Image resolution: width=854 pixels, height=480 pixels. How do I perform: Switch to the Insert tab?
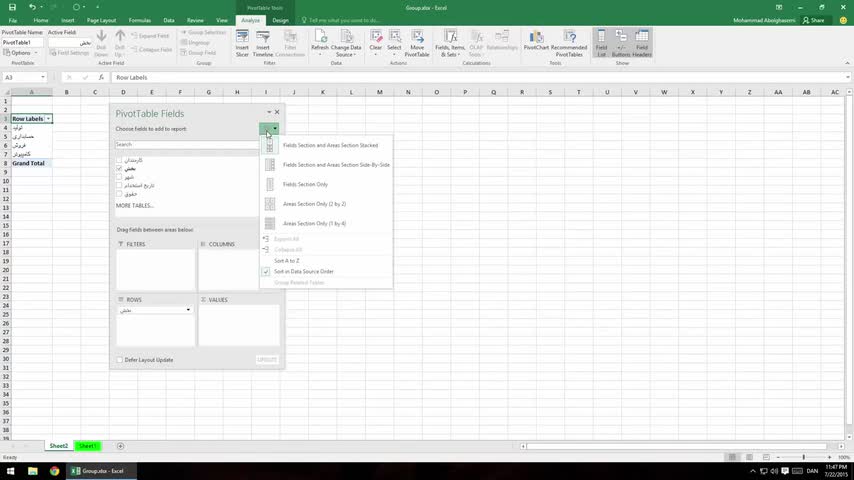68,20
